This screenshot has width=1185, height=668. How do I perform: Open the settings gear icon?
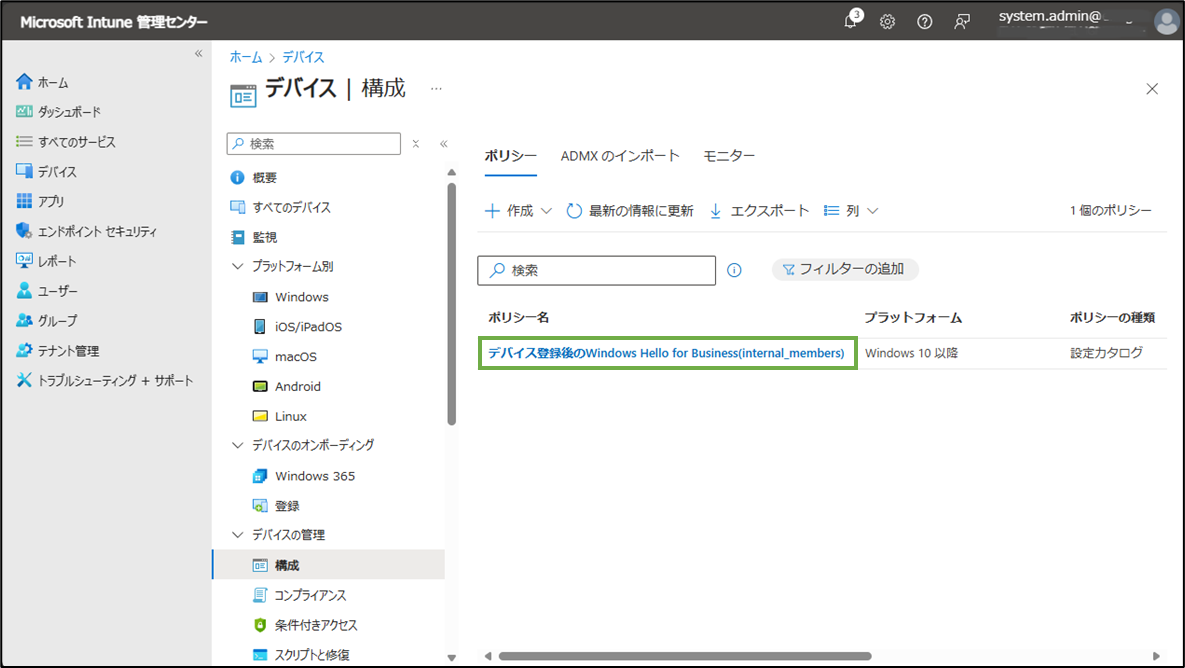[887, 22]
